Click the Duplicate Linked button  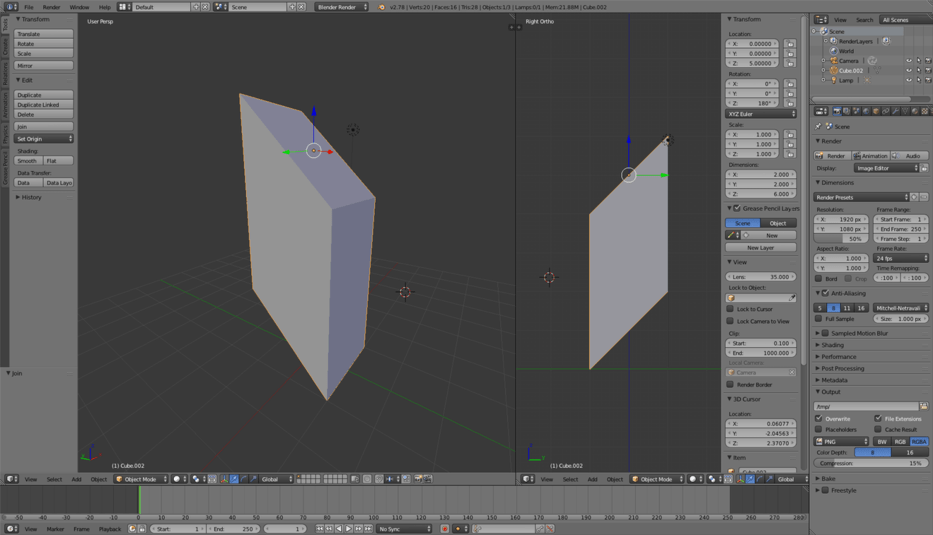click(x=44, y=105)
